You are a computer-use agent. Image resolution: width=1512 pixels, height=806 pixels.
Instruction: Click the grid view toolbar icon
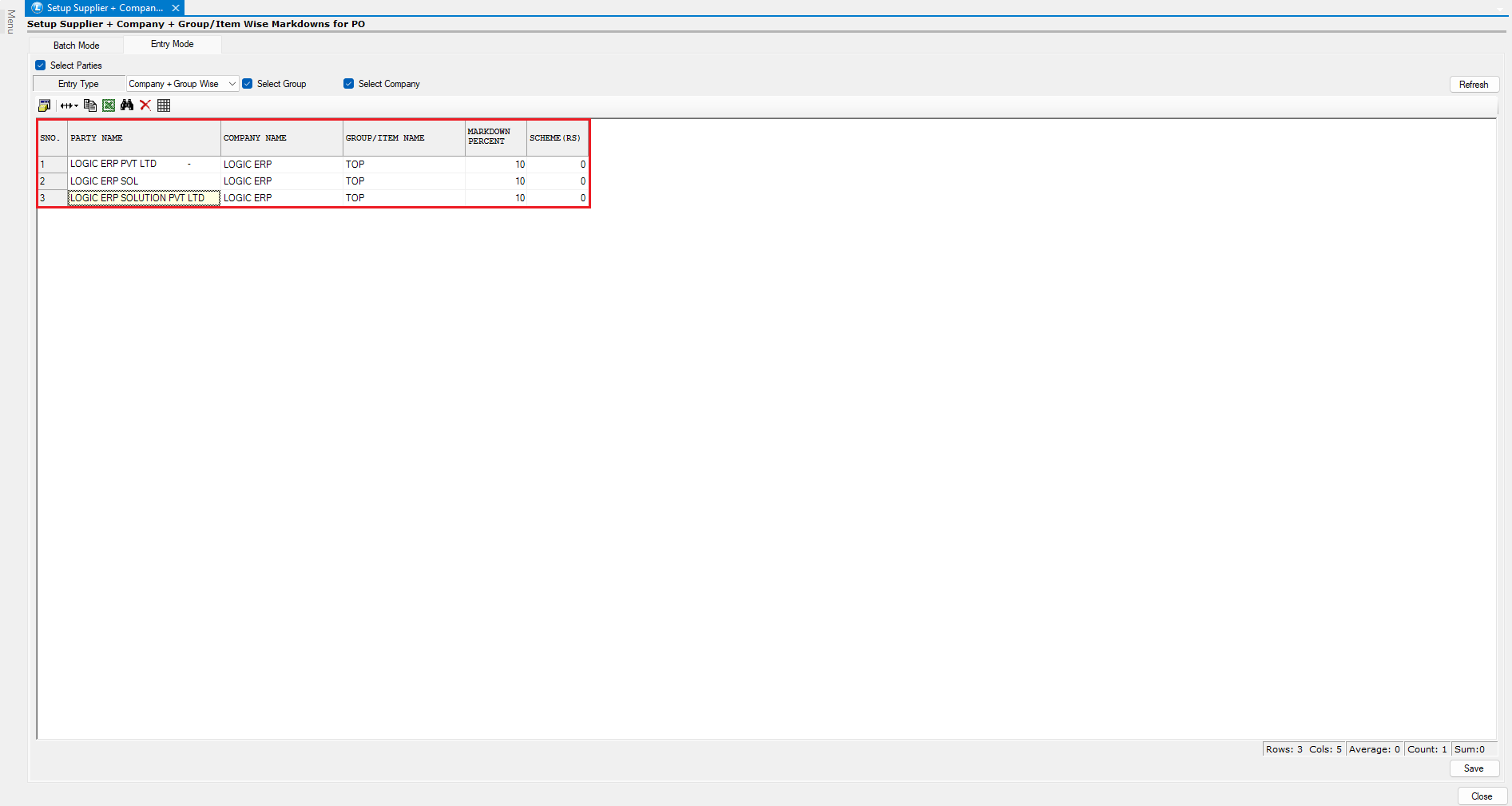coord(164,105)
